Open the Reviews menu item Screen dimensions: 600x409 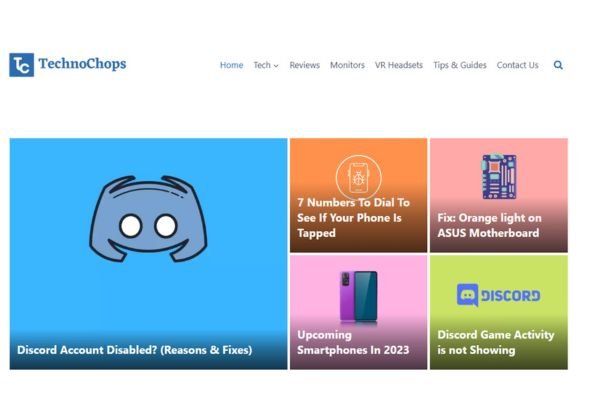pyautogui.click(x=305, y=65)
